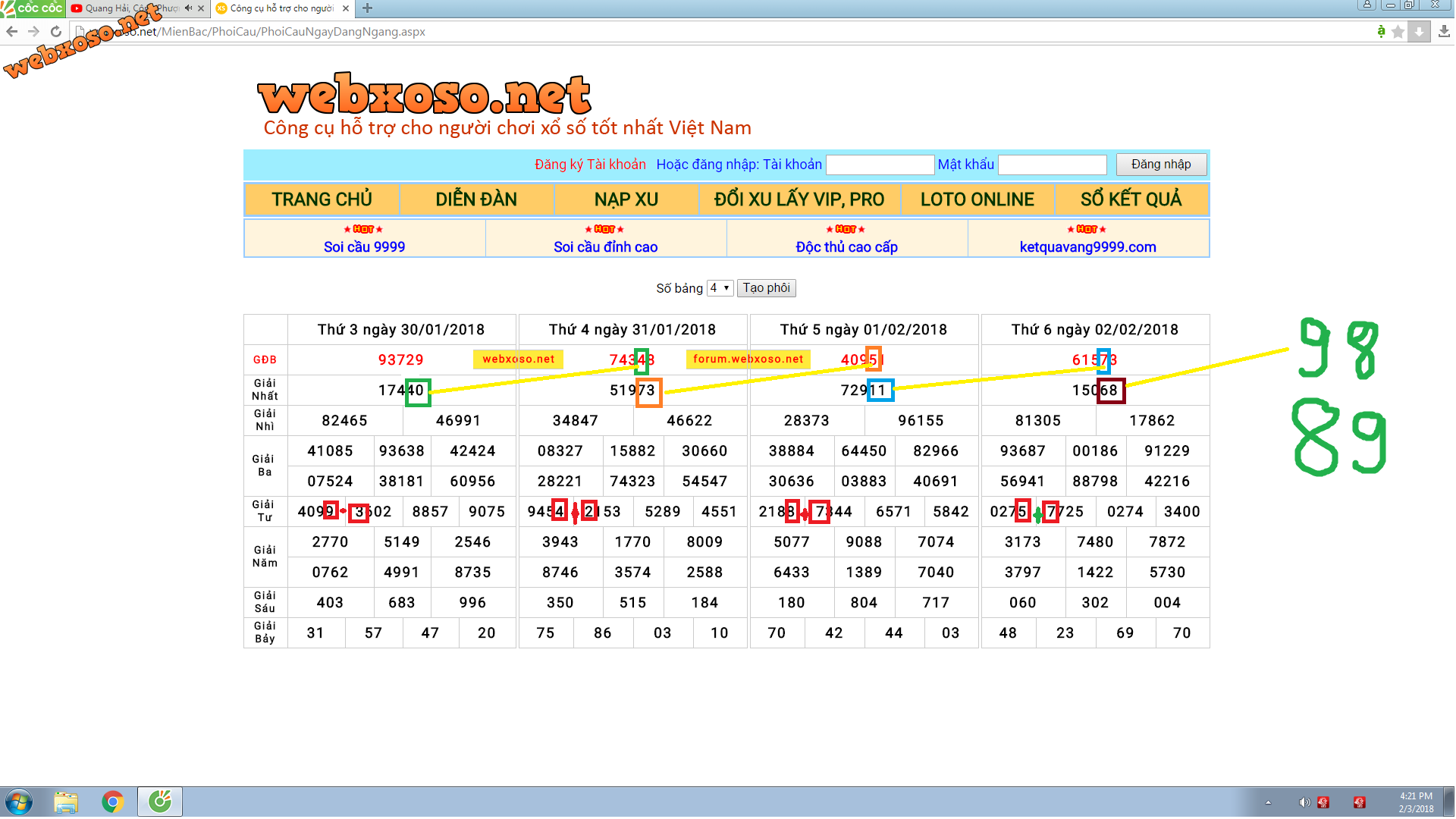
Task: Close the Quang Hải YouTube tab
Action: coord(201,8)
